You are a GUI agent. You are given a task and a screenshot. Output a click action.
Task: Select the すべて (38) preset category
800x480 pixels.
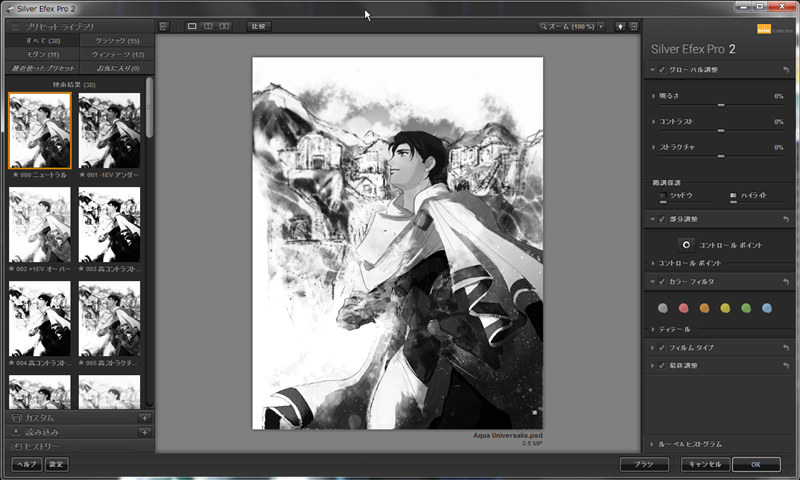click(x=43, y=40)
